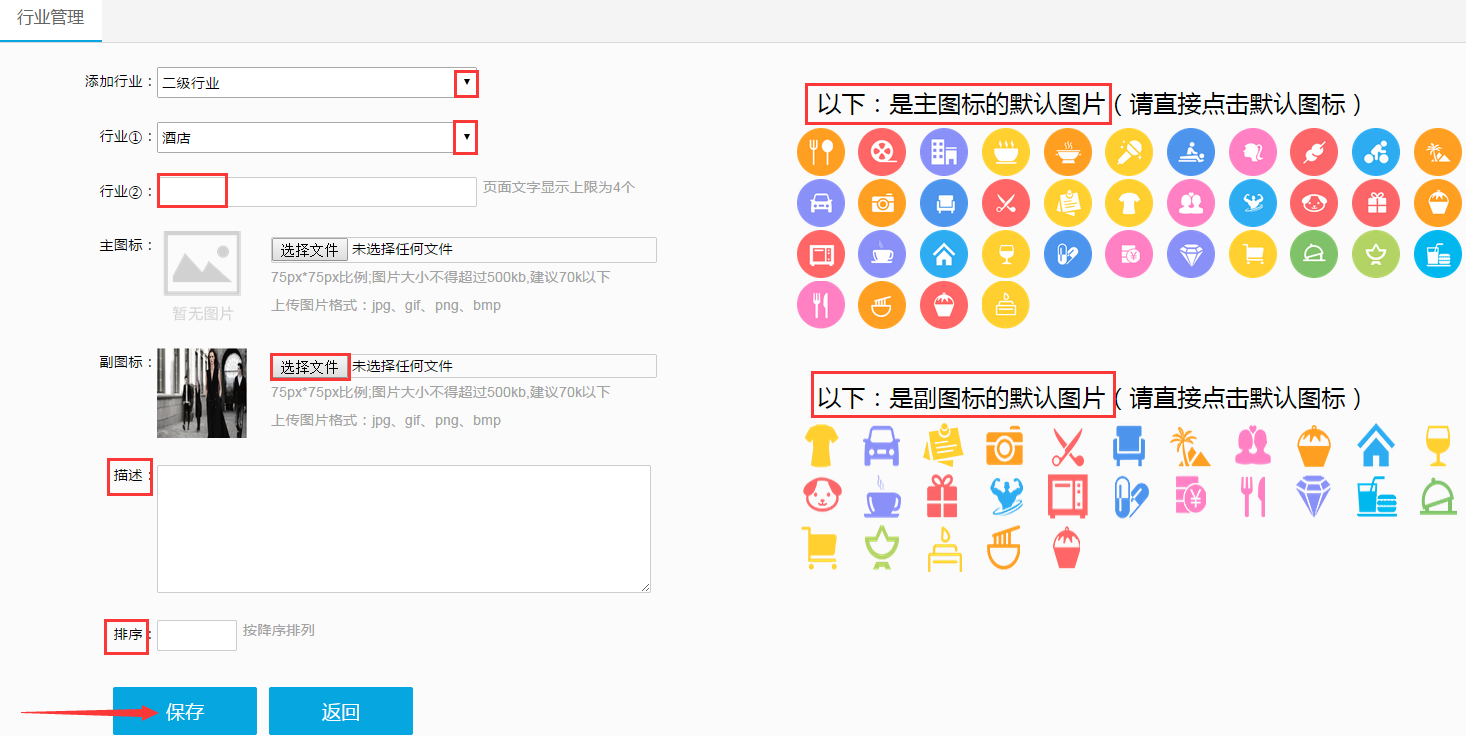Choose the flat red scissors sub icon
1466x736 pixels.
click(x=1067, y=447)
